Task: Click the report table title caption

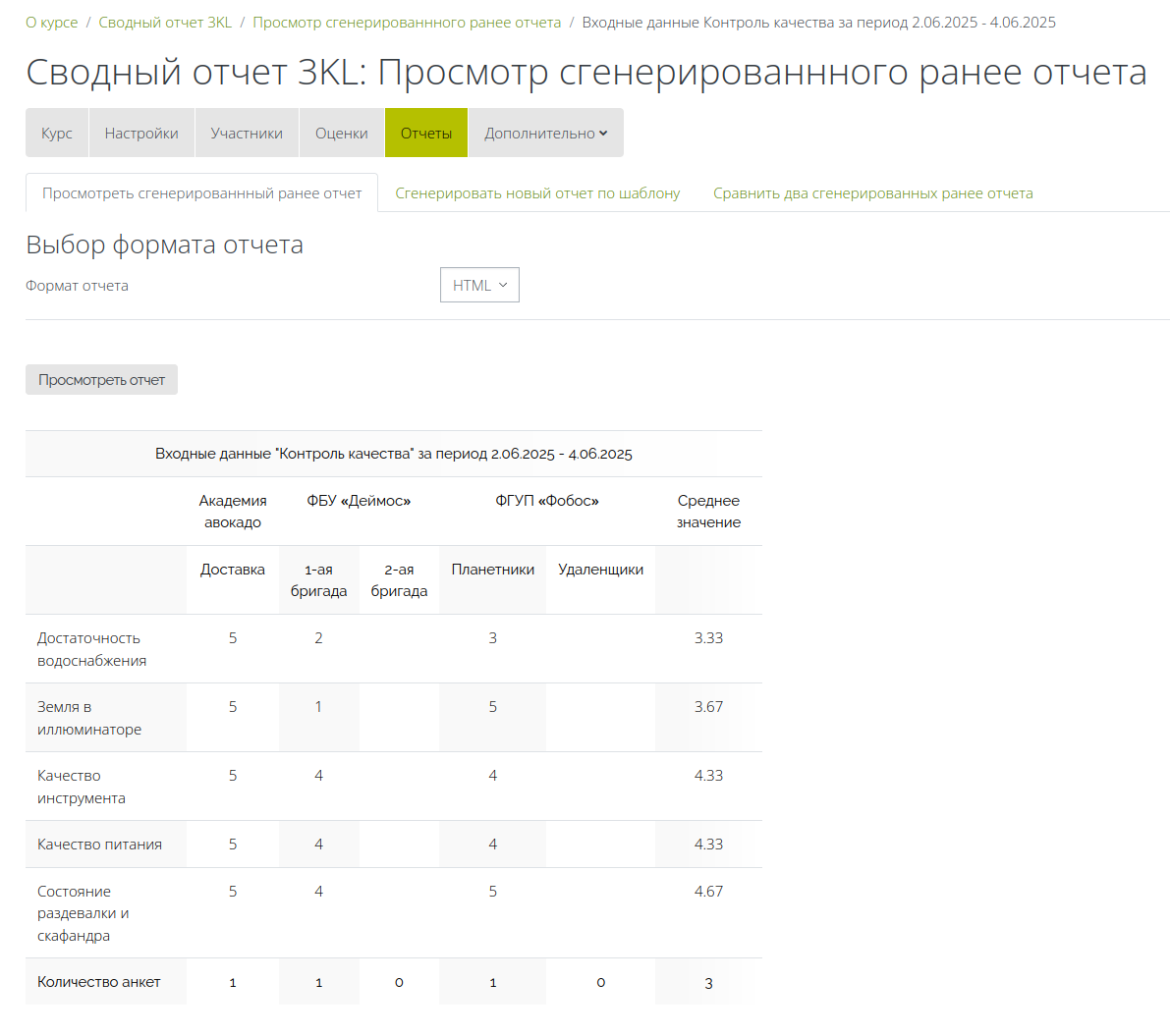Action: pyautogui.click(x=393, y=454)
